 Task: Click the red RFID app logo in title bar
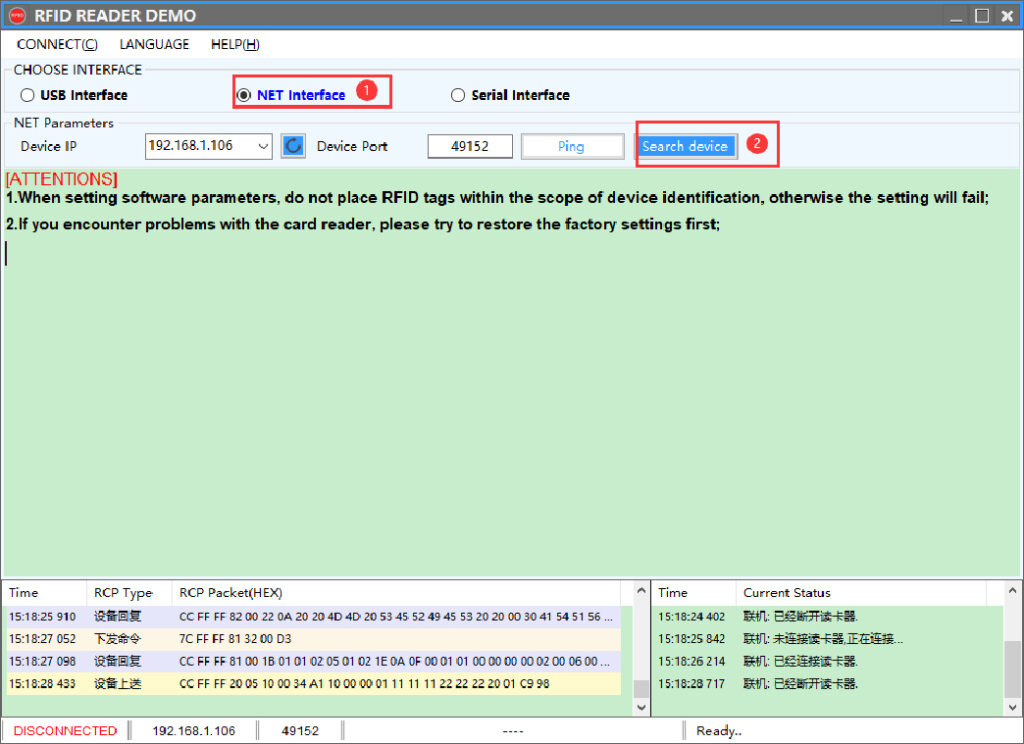click(17, 15)
